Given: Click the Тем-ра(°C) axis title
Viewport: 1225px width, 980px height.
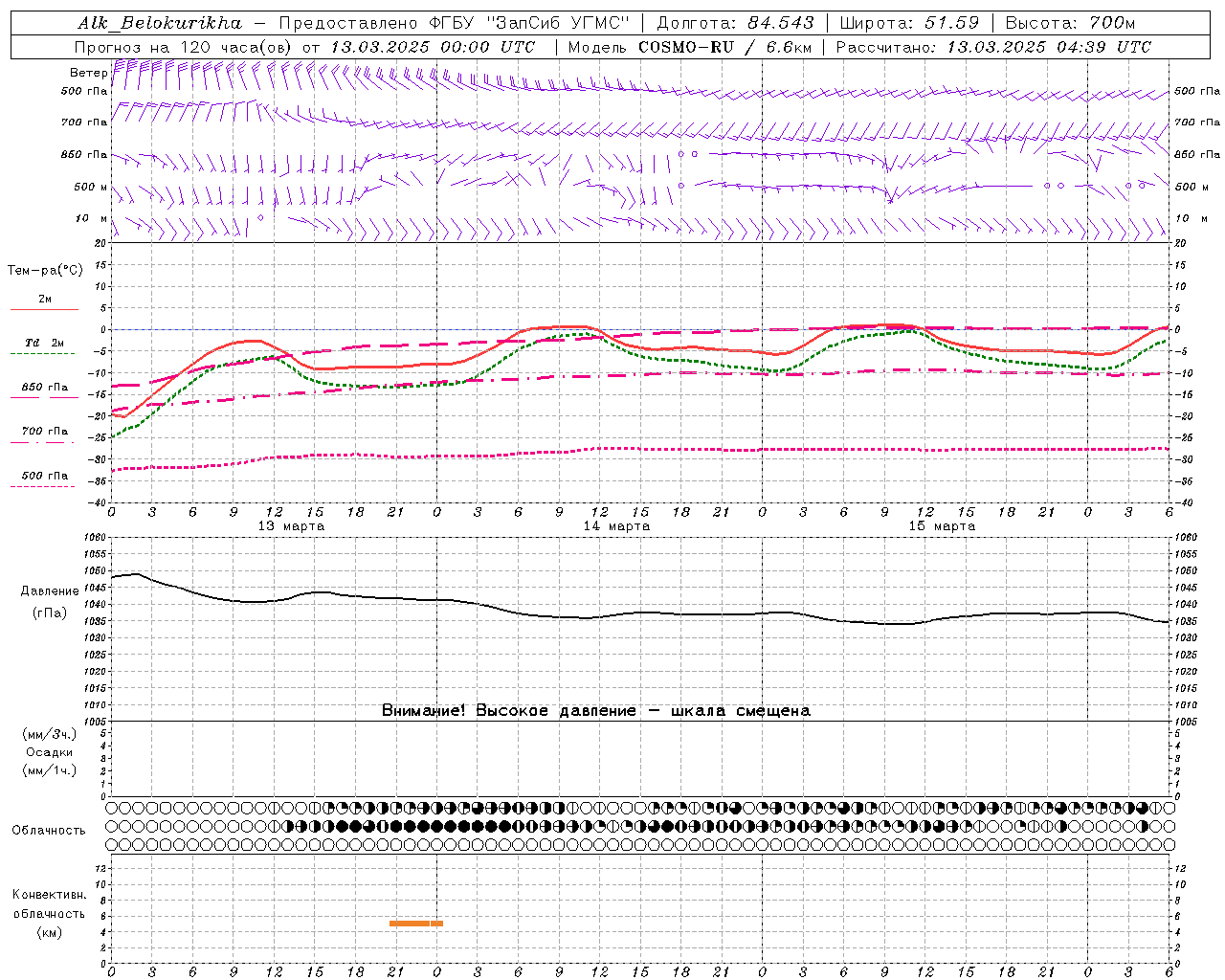Looking at the screenshot, I should pos(45,271).
